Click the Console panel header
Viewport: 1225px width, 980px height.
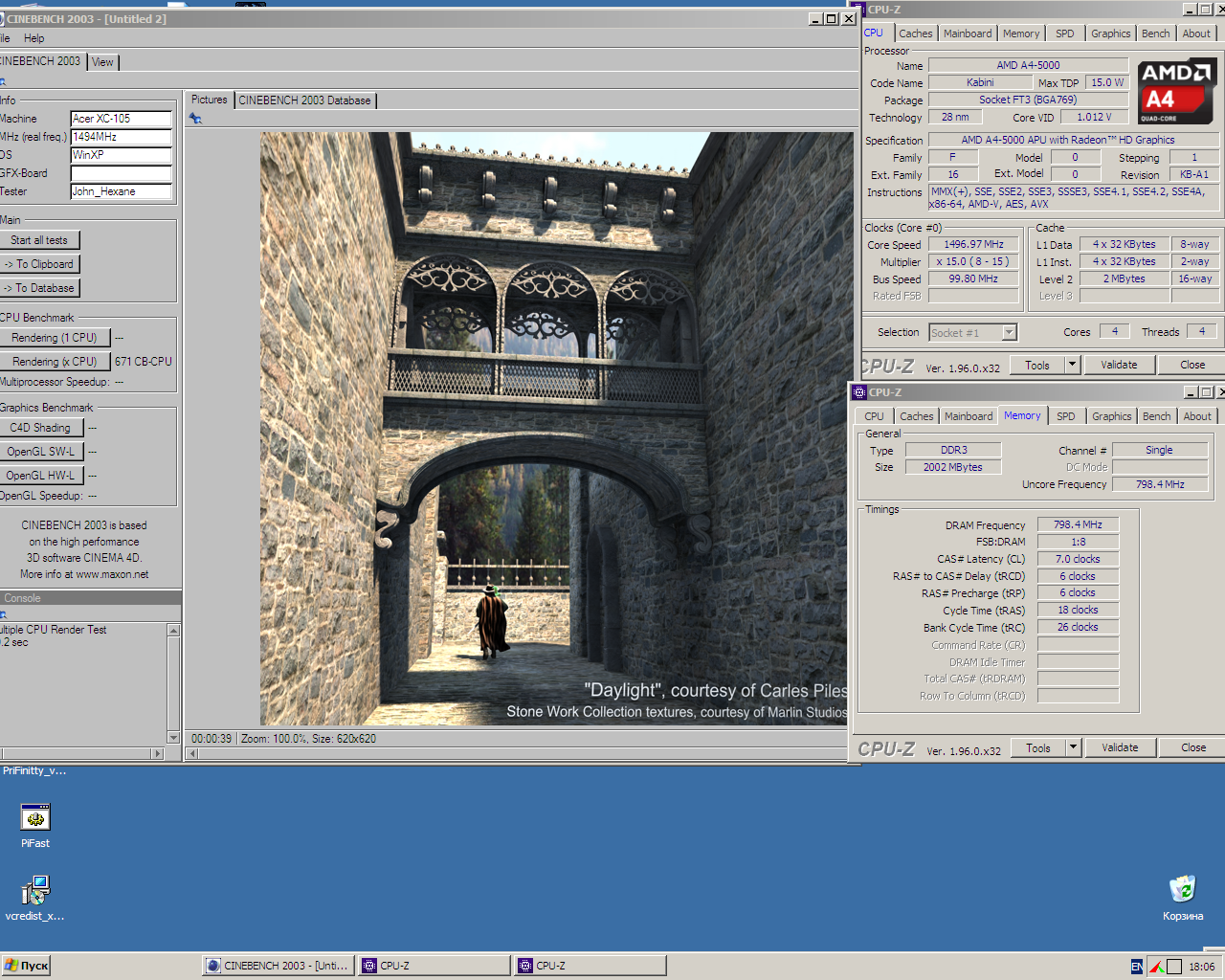(90, 598)
